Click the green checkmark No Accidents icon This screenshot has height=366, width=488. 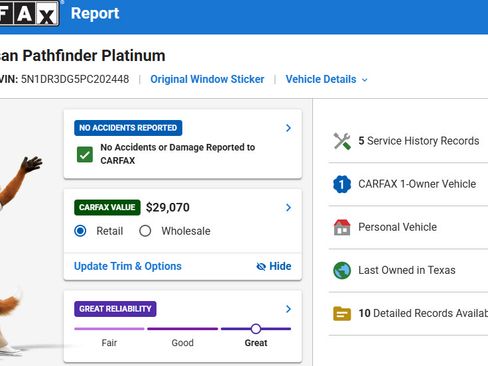[x=85, y=154]
